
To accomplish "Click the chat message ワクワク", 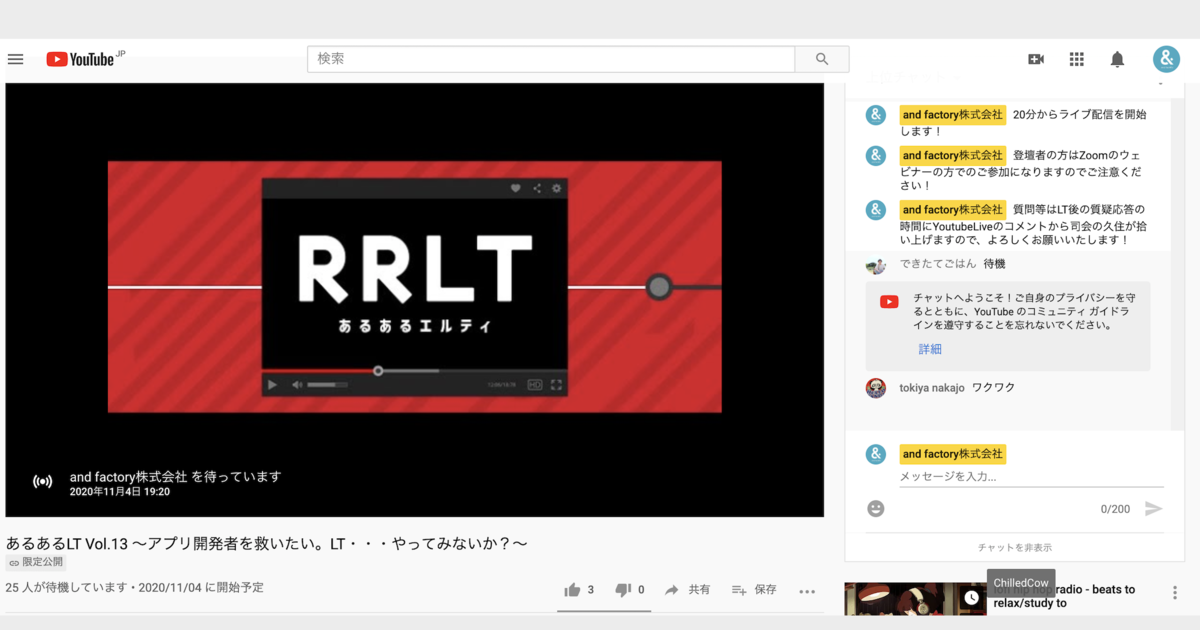I will [x=994, y=388].
